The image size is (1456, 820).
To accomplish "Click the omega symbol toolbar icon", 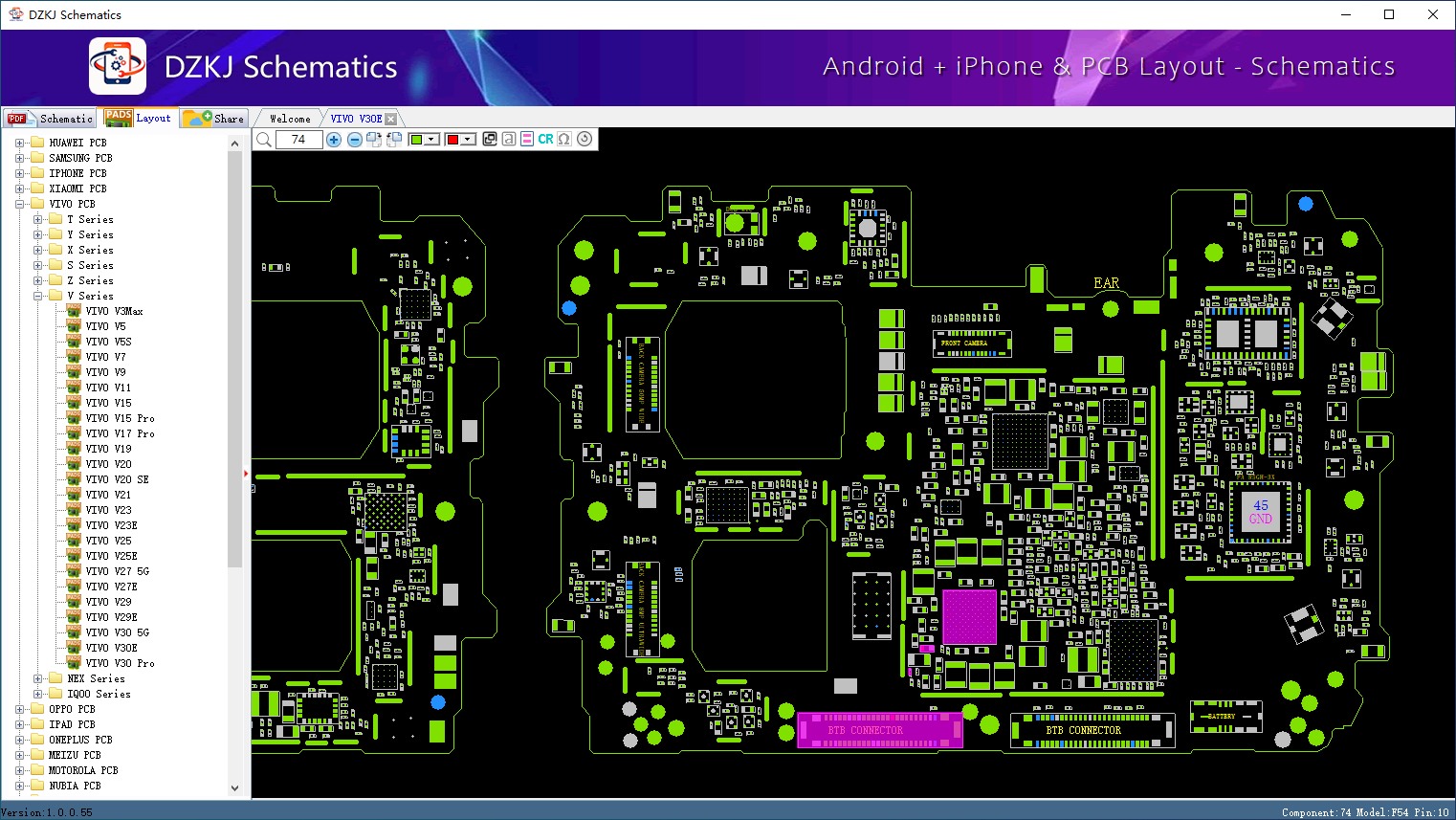I will (x=564, y=139).
